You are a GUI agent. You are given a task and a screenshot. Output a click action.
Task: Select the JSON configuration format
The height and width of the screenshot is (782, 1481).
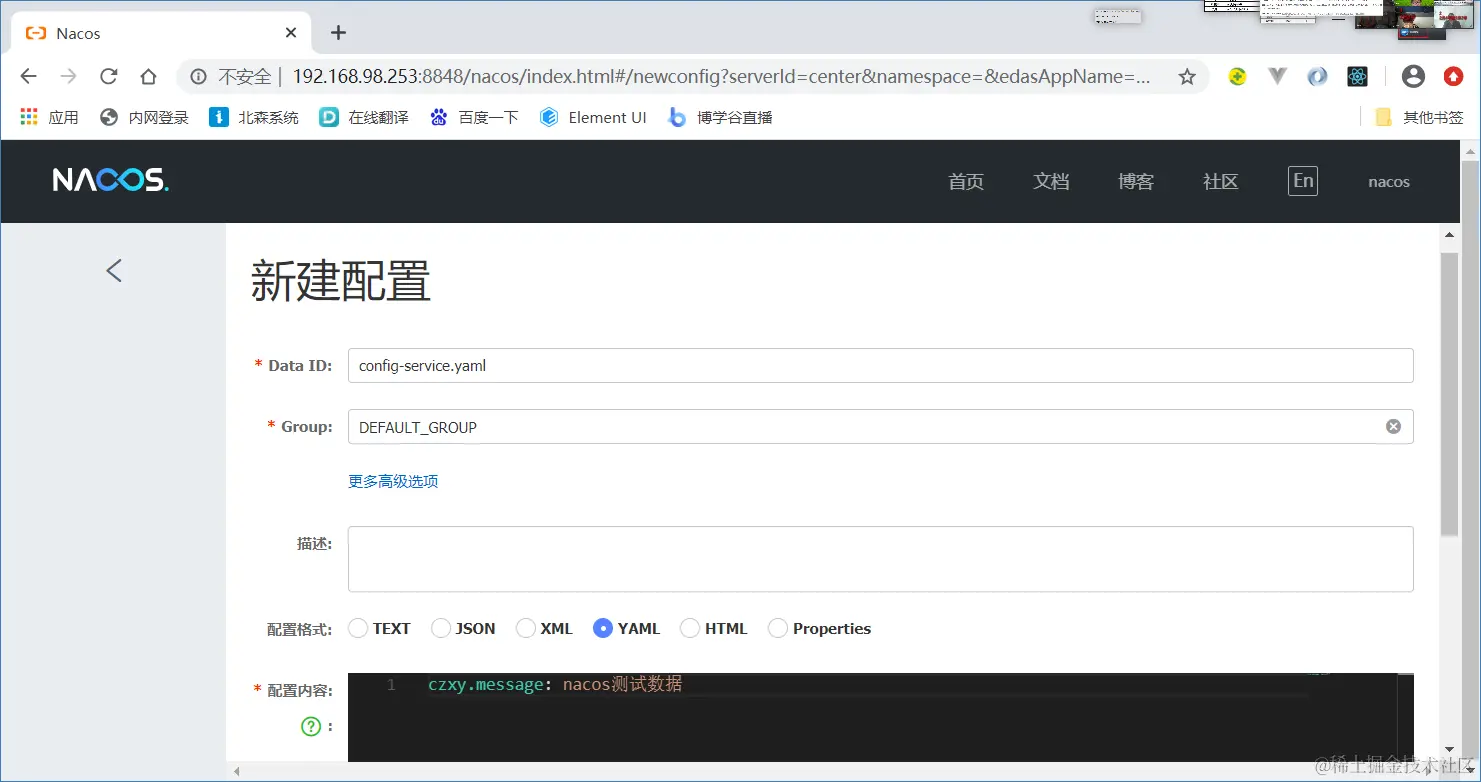pyautogui.click(x=440, y=628)
